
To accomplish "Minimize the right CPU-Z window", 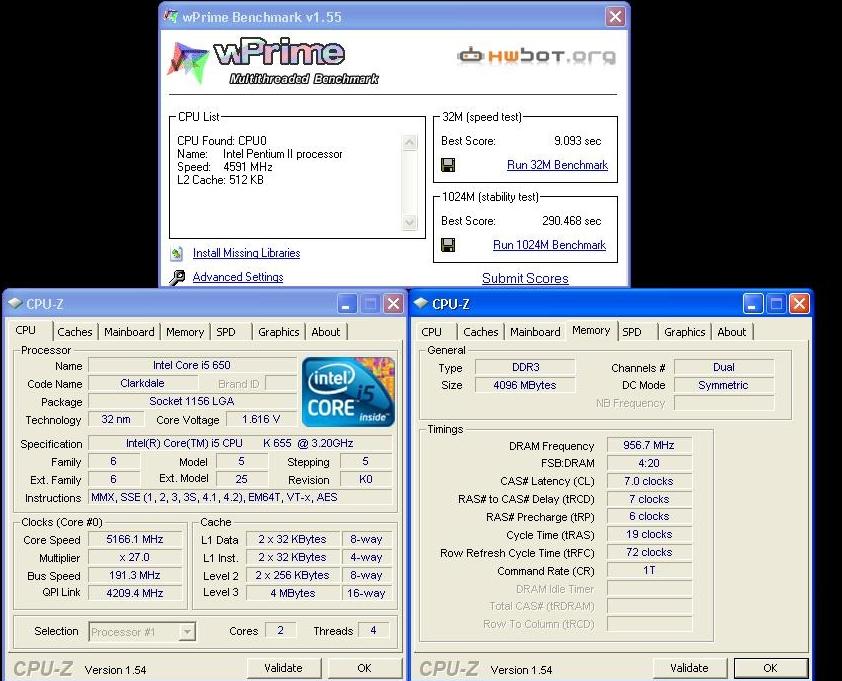I will pos(752,304).
